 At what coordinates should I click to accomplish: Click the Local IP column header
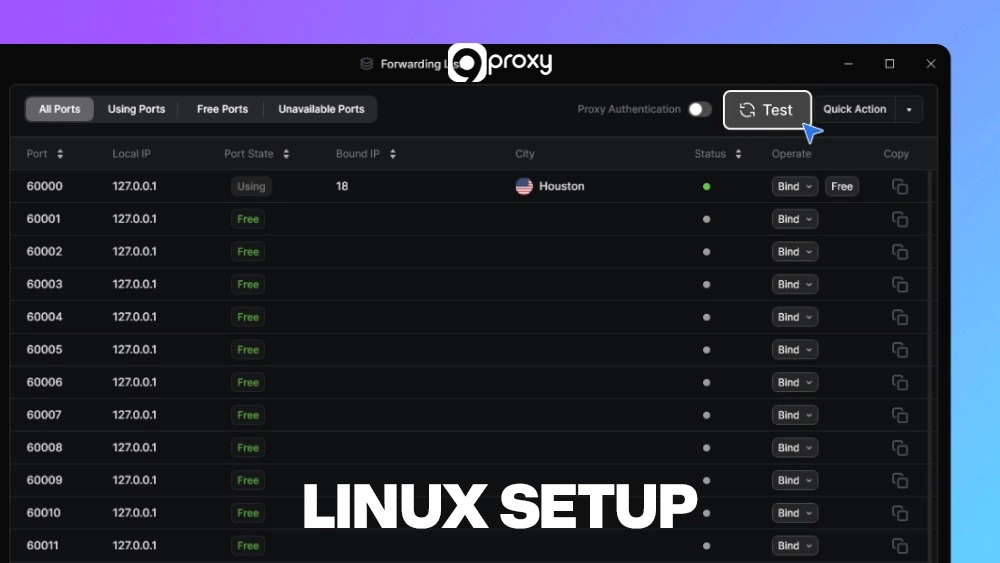131,154
